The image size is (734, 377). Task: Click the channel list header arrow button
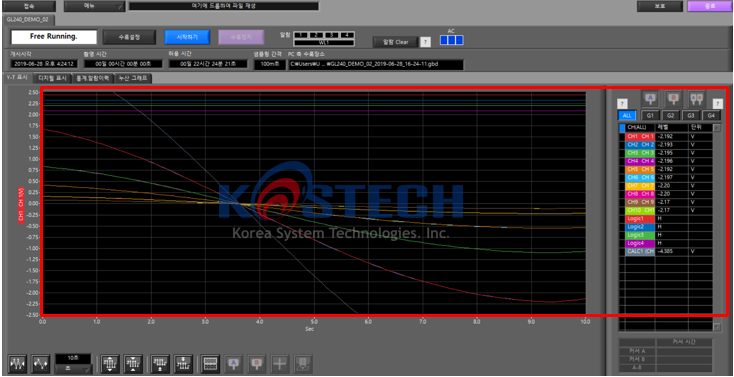(x=716, y=127)
